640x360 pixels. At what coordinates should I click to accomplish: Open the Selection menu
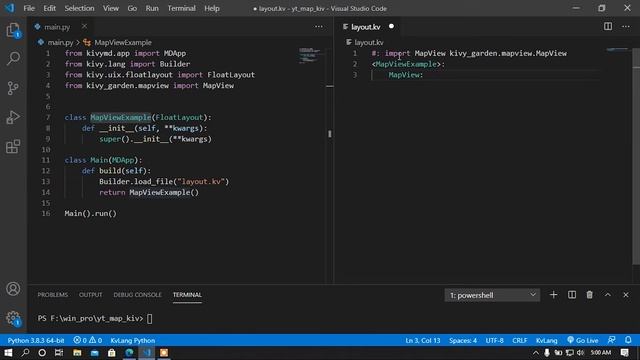[x=79, y=8]
